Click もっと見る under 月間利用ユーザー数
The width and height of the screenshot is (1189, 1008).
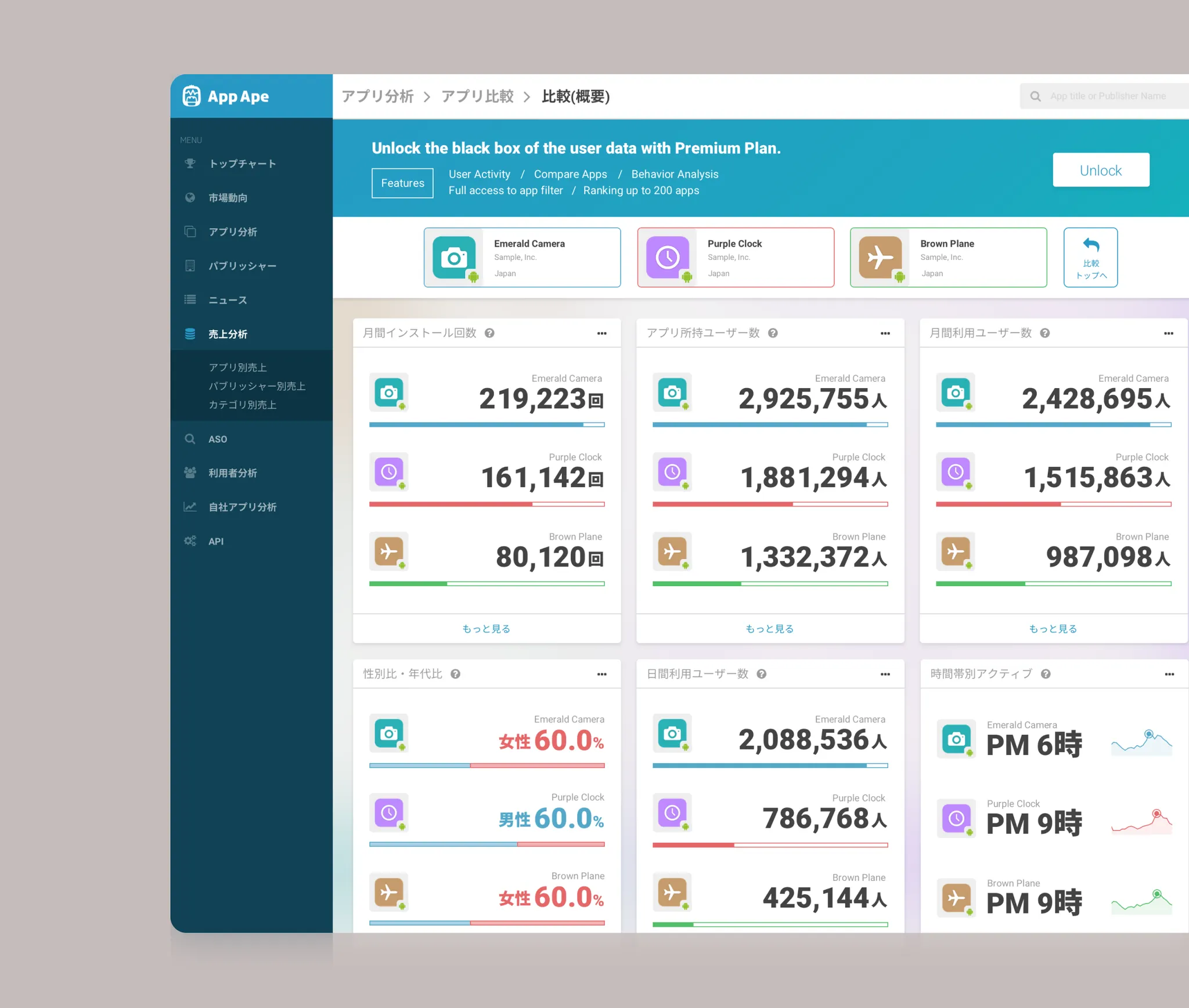click(x=1053, y=628)
